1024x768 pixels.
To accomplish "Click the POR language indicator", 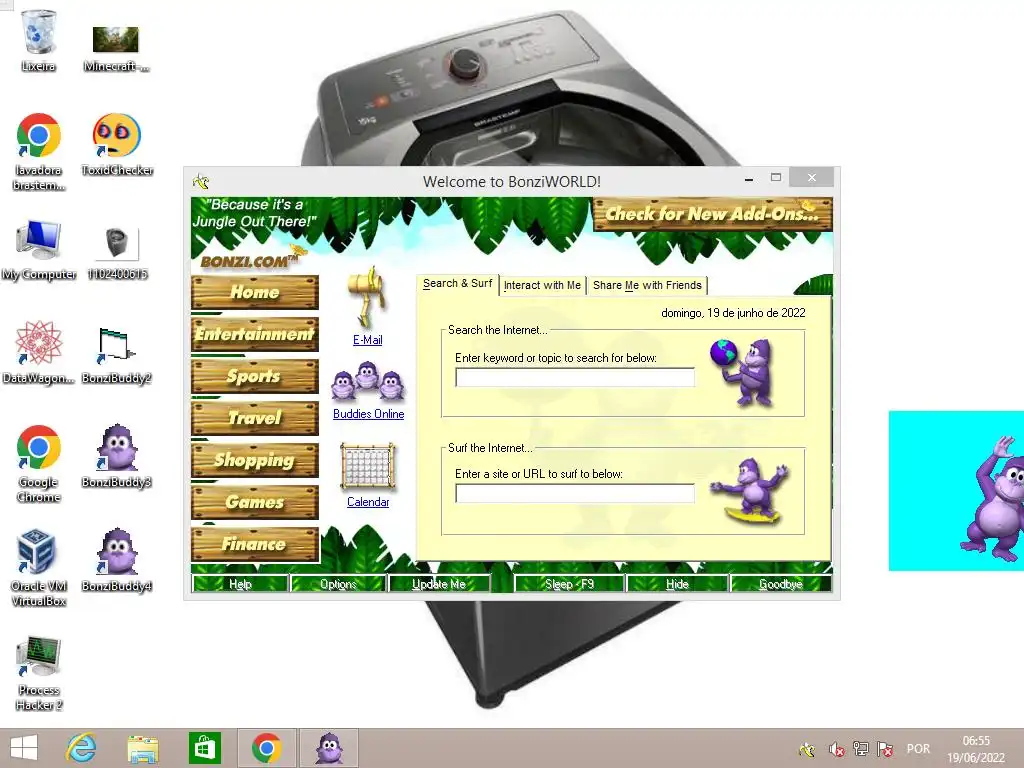I will [918, 749].
